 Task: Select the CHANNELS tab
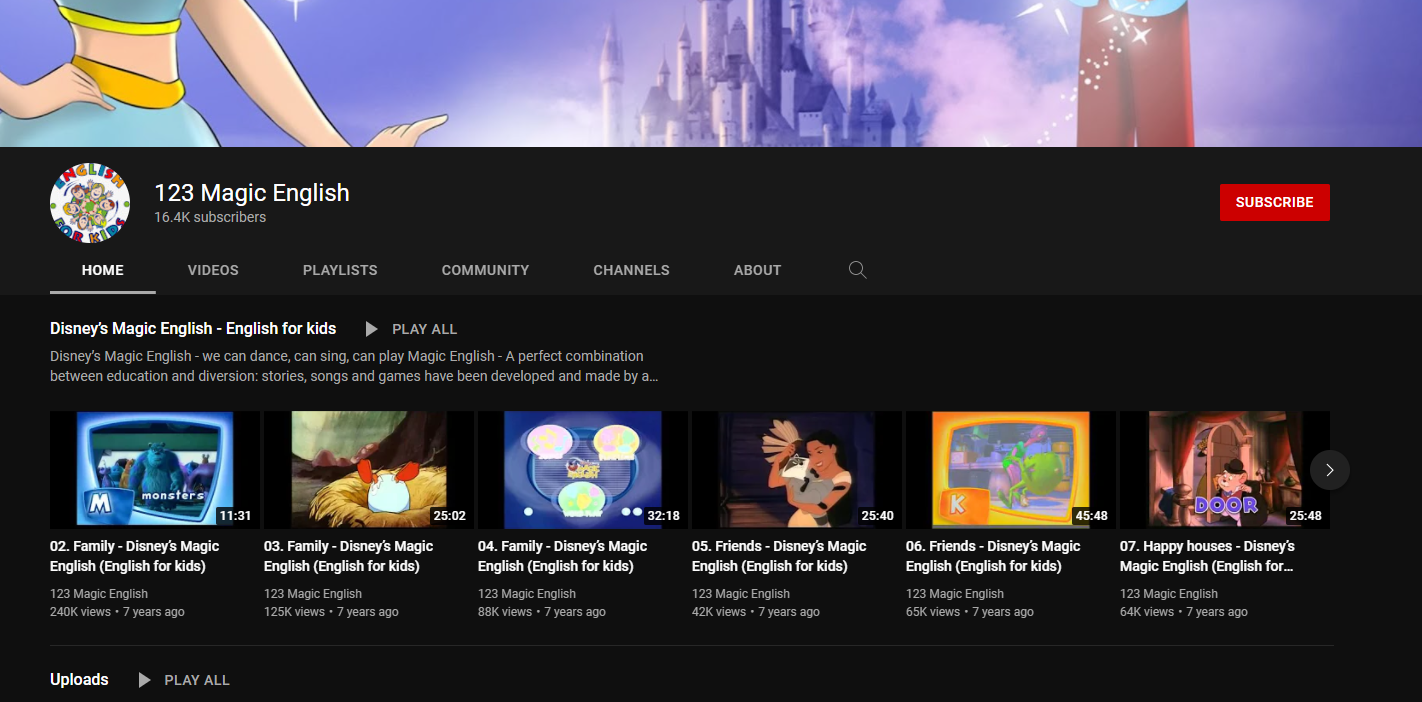(x=631, y=269)
